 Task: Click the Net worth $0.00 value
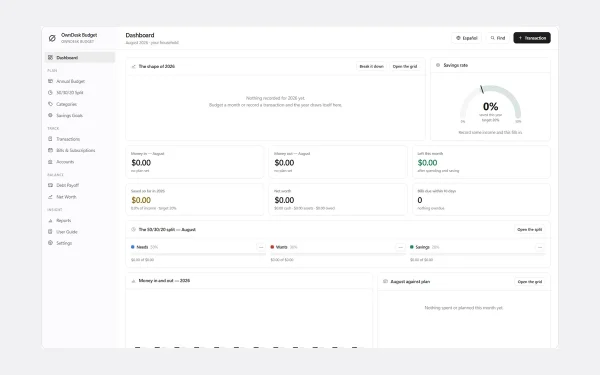click(x=284, y=200)
